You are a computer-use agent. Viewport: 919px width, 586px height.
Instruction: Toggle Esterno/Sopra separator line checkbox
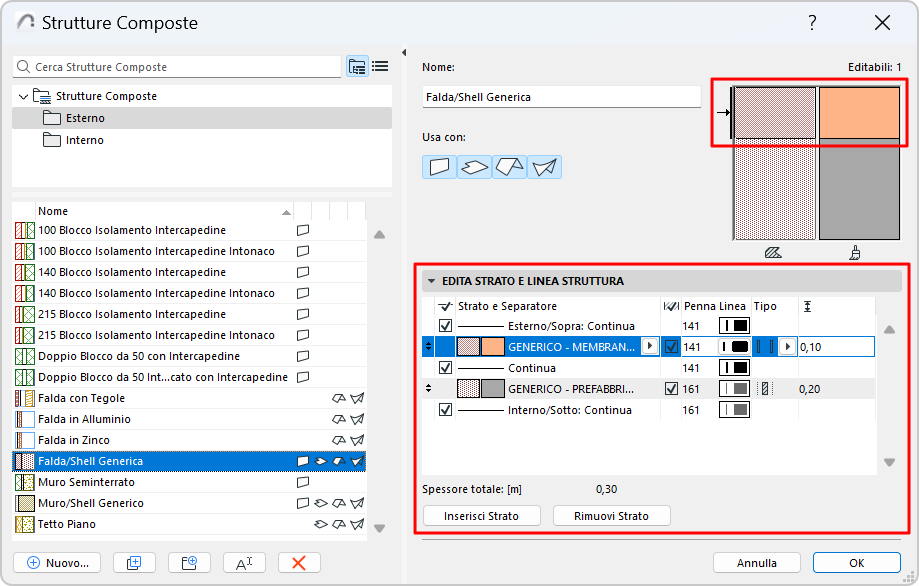tap(445, 326)
